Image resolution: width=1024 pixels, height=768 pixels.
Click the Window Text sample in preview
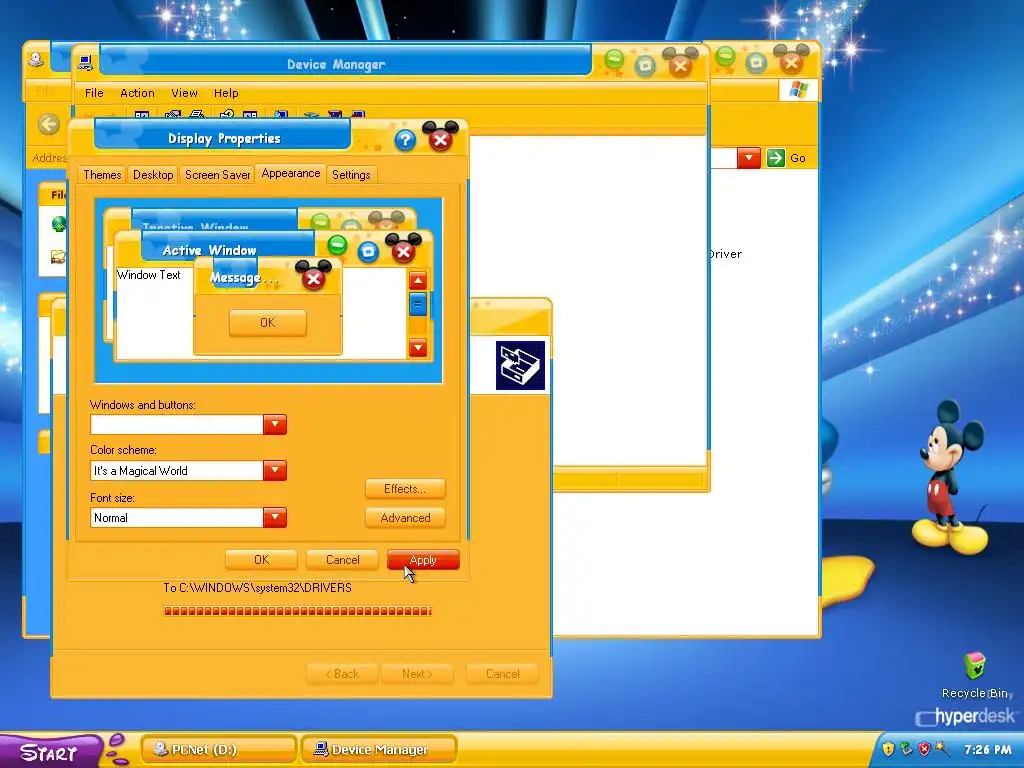(x=149, y=275)
